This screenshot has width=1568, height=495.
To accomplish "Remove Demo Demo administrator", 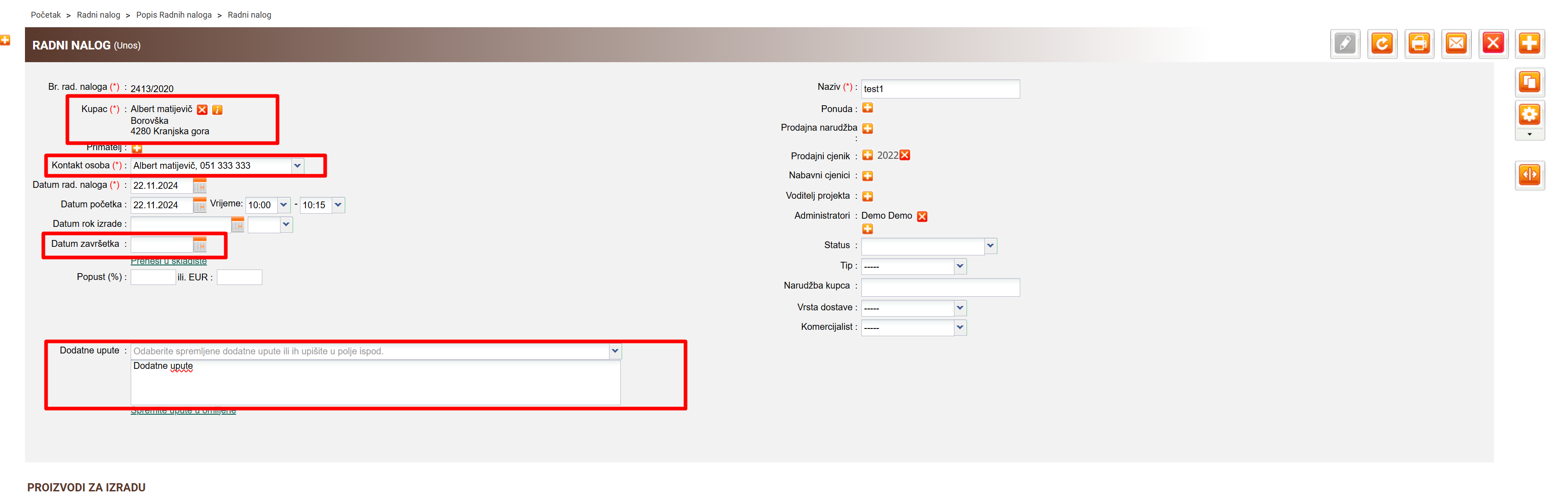I will pos(922,217).
